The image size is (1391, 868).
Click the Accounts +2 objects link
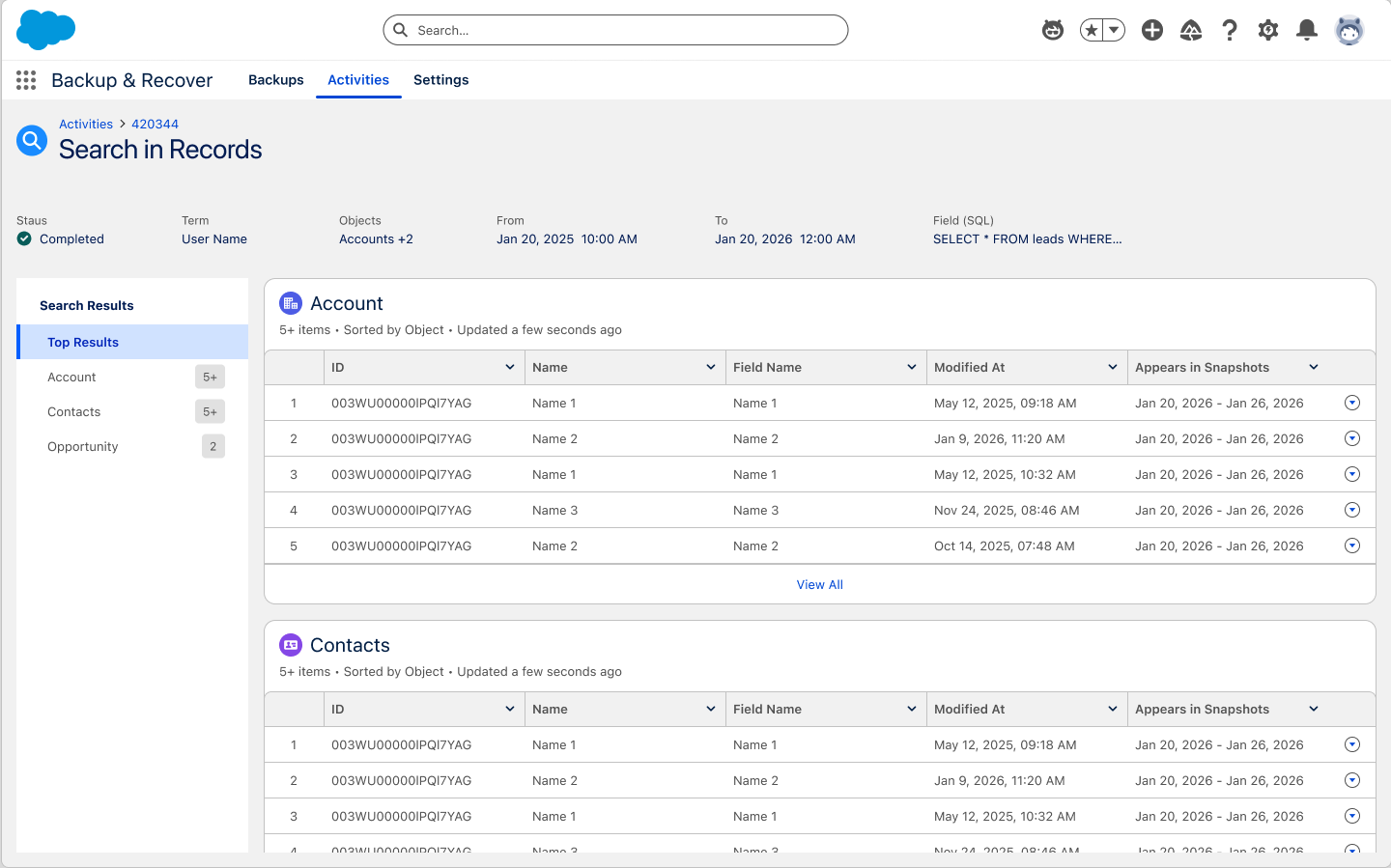tap(376, 238)
